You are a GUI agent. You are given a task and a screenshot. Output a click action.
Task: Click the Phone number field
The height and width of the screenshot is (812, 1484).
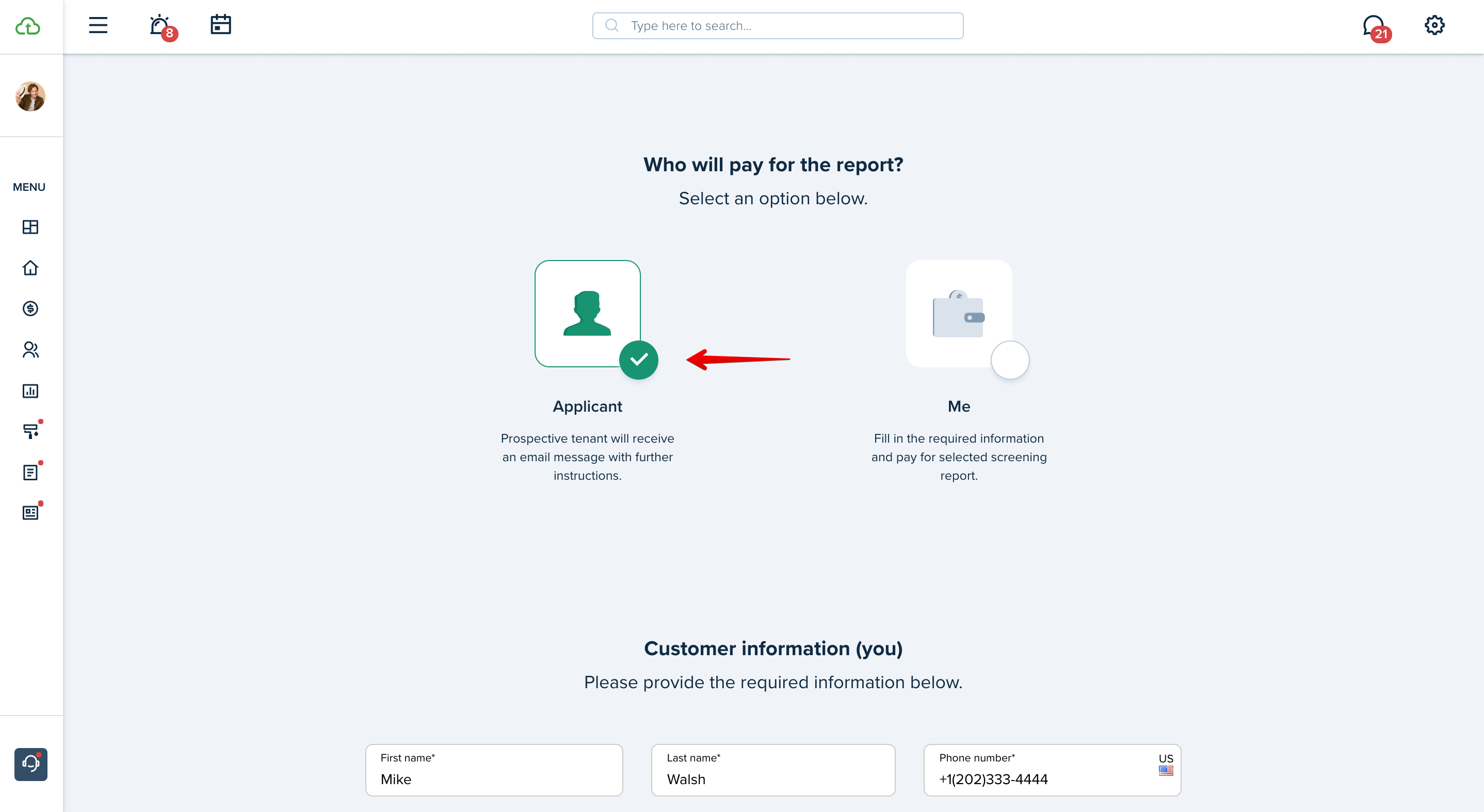[x=1052, y=770]
